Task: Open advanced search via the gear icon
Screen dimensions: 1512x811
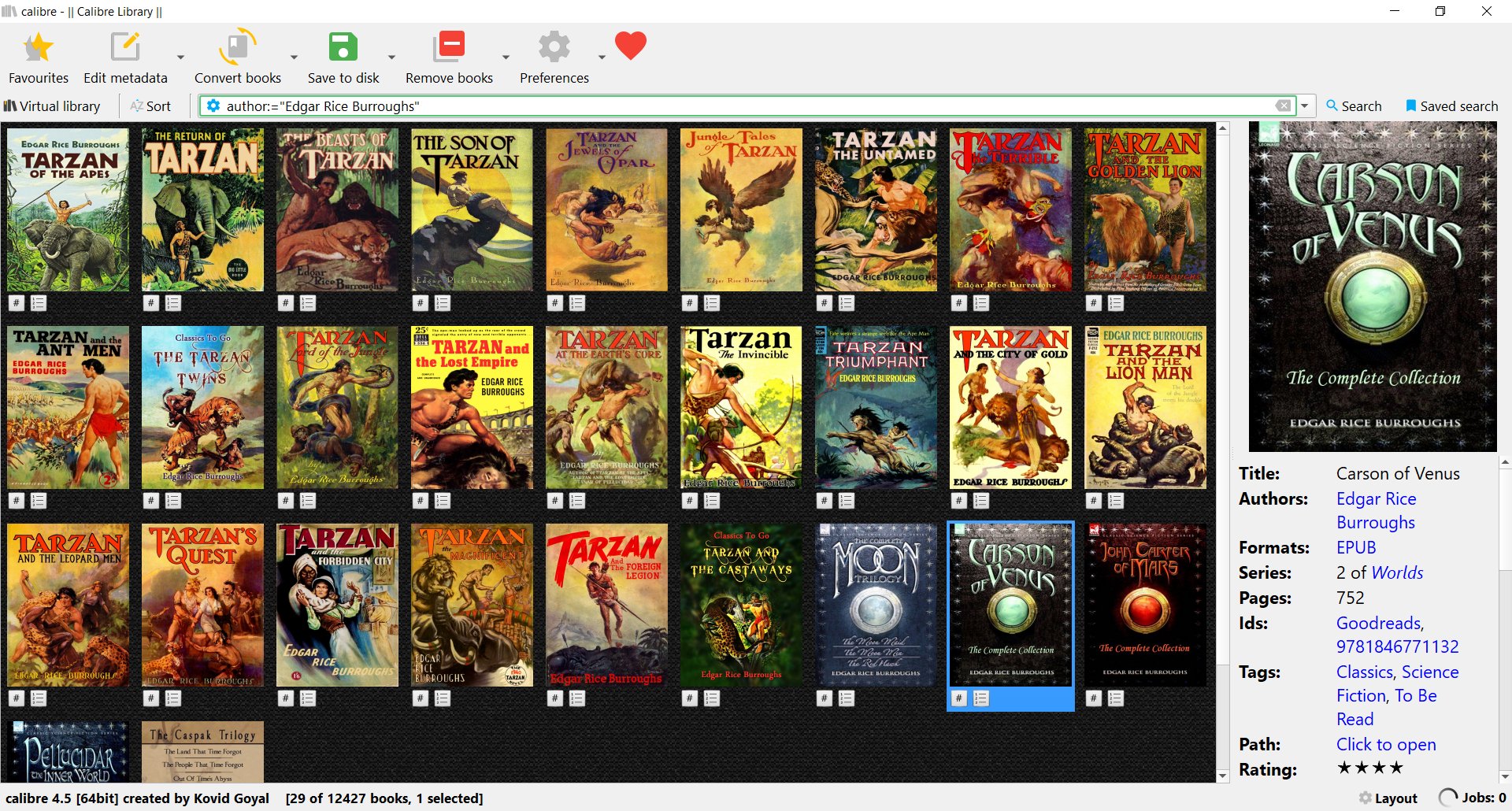Action: pos(213,106)
